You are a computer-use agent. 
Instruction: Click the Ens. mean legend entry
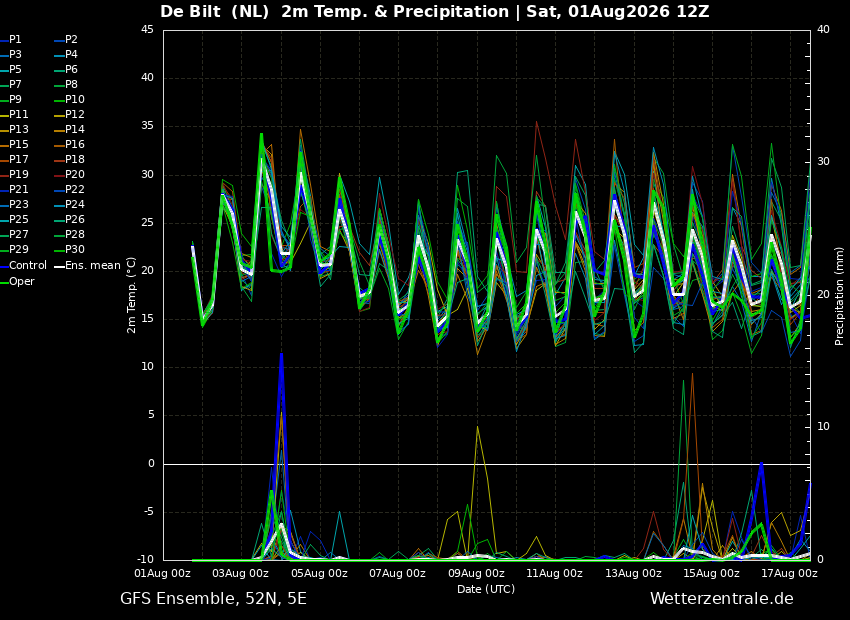[88, 266]
